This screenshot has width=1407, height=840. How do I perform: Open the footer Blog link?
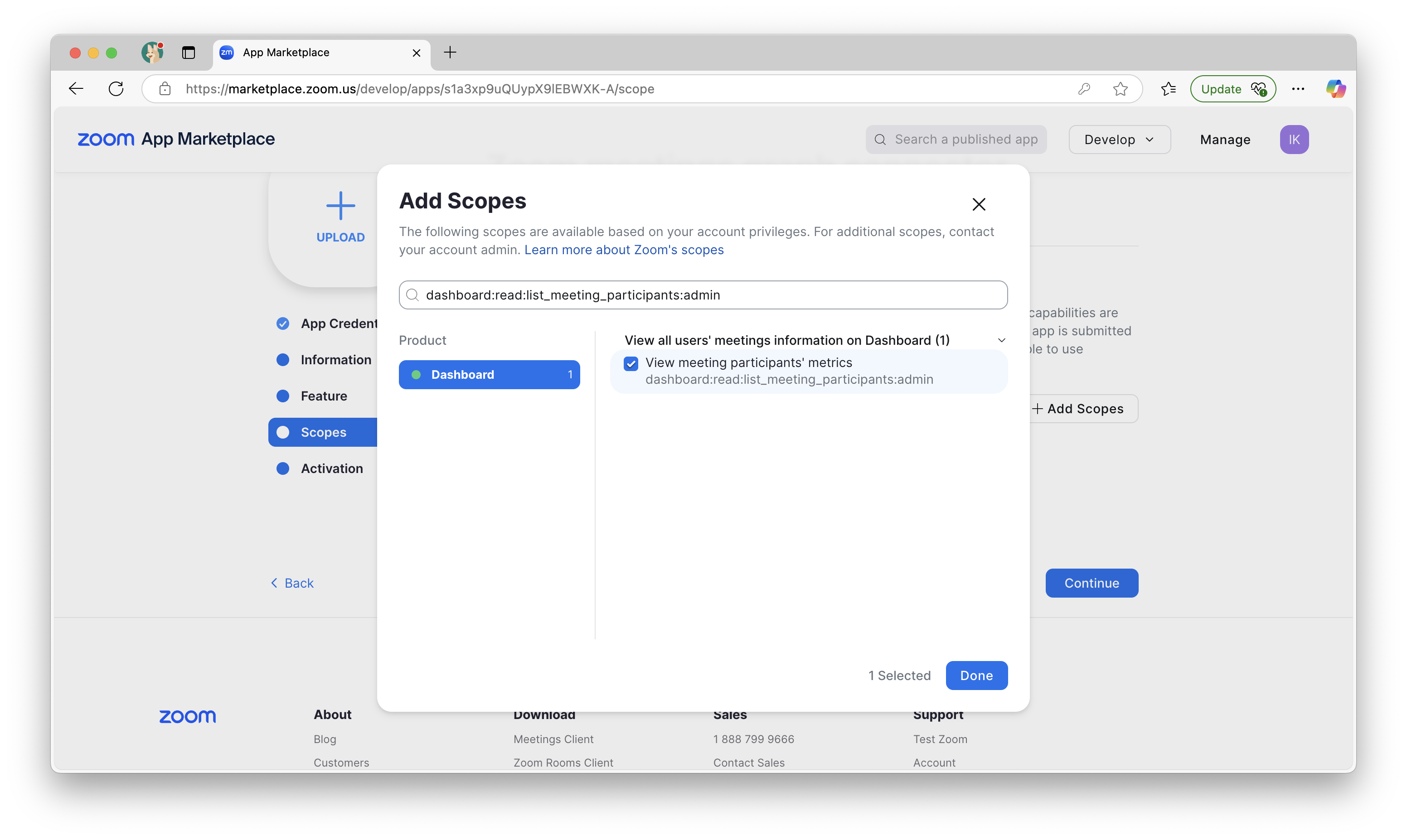[325, 739]
